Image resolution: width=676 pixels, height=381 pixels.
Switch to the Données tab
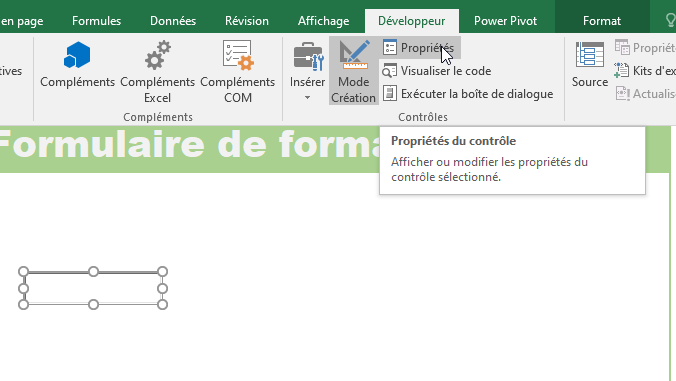(173, 21)
